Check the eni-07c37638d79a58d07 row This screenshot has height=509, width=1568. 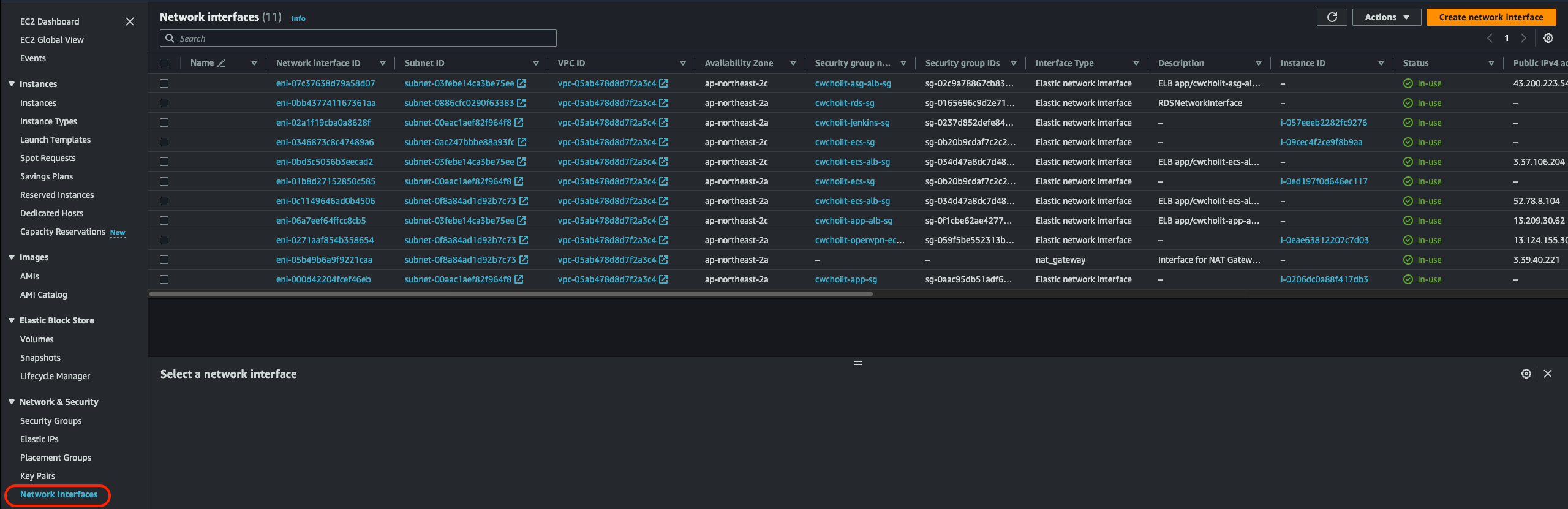pyautogui.click(x=164, y=83)
